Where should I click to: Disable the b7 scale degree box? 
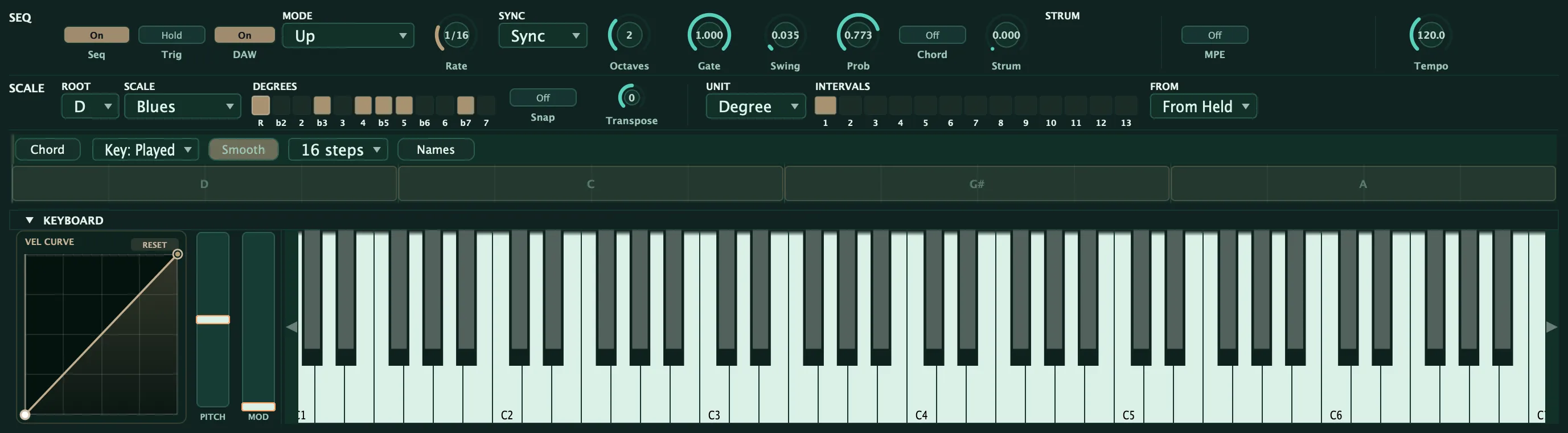[x=466, y=105]
